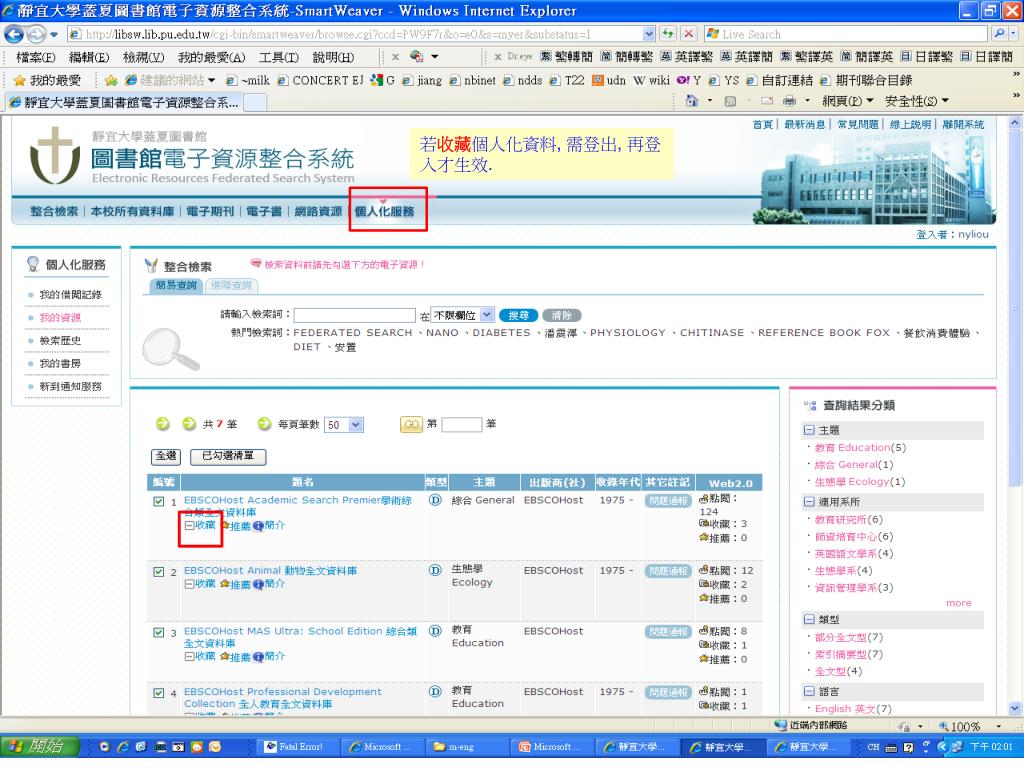The height and width of the screenshot is (768, 1024).
Task: Collapse the 適用系所 category section
Action: point(809,502)
